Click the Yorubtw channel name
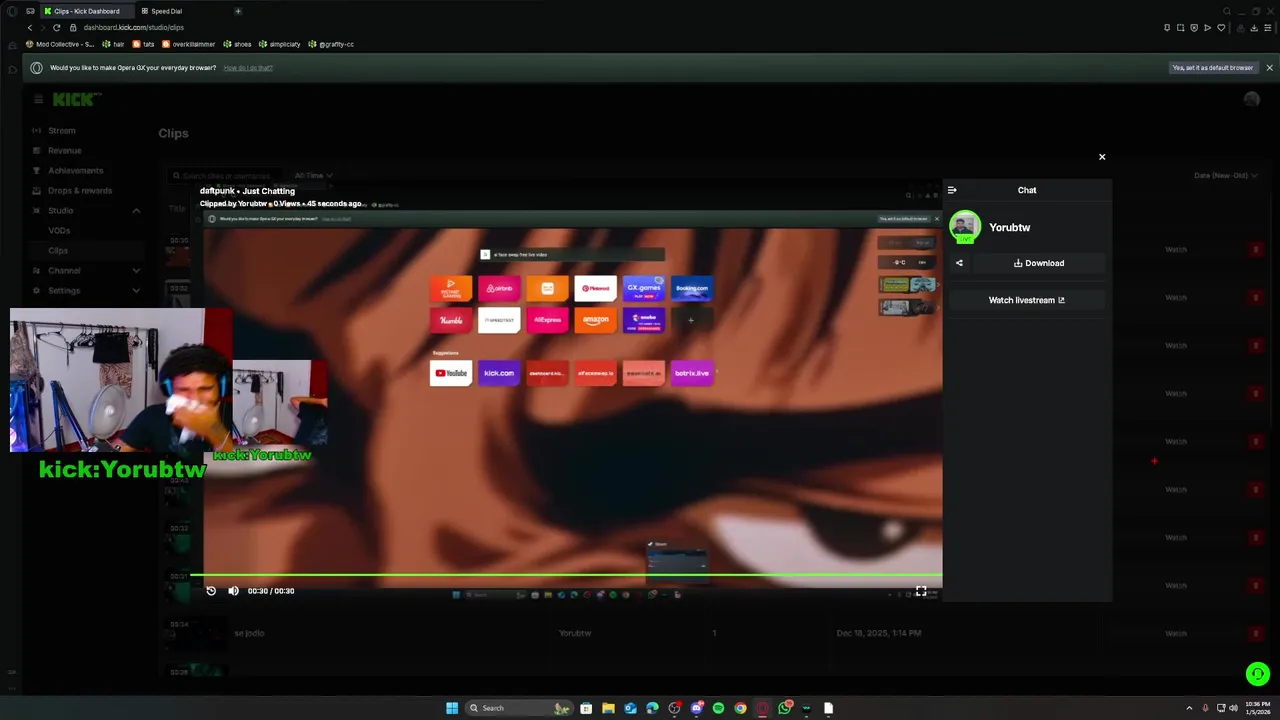This screenshot has width=1280, height=720. click(1009, 228)
